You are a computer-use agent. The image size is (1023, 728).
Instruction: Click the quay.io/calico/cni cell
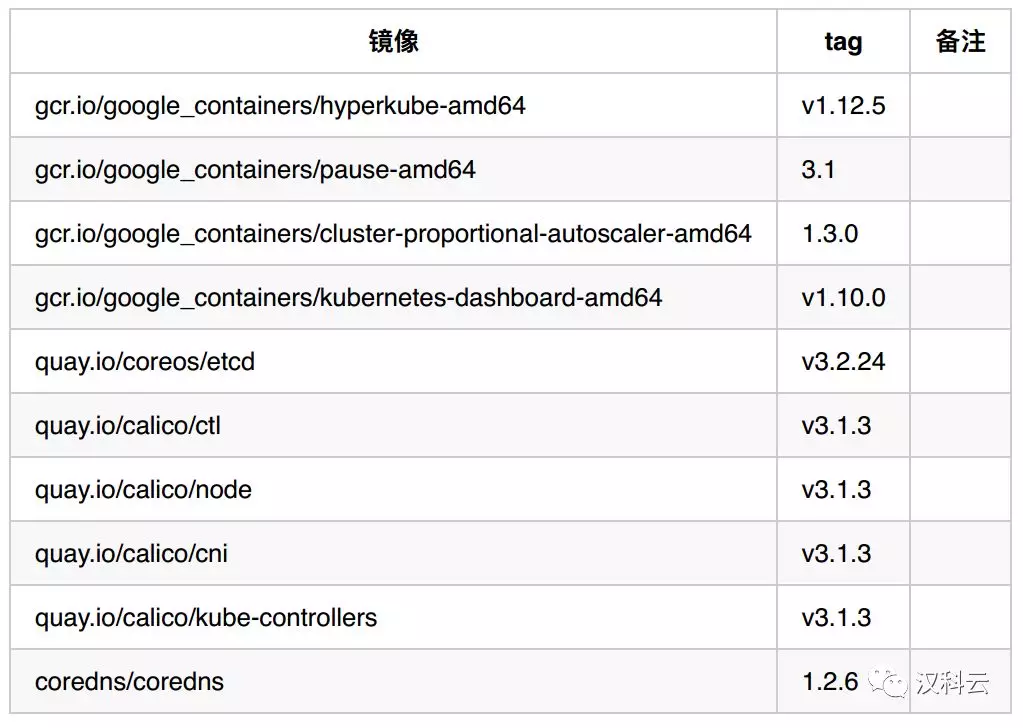393,553
